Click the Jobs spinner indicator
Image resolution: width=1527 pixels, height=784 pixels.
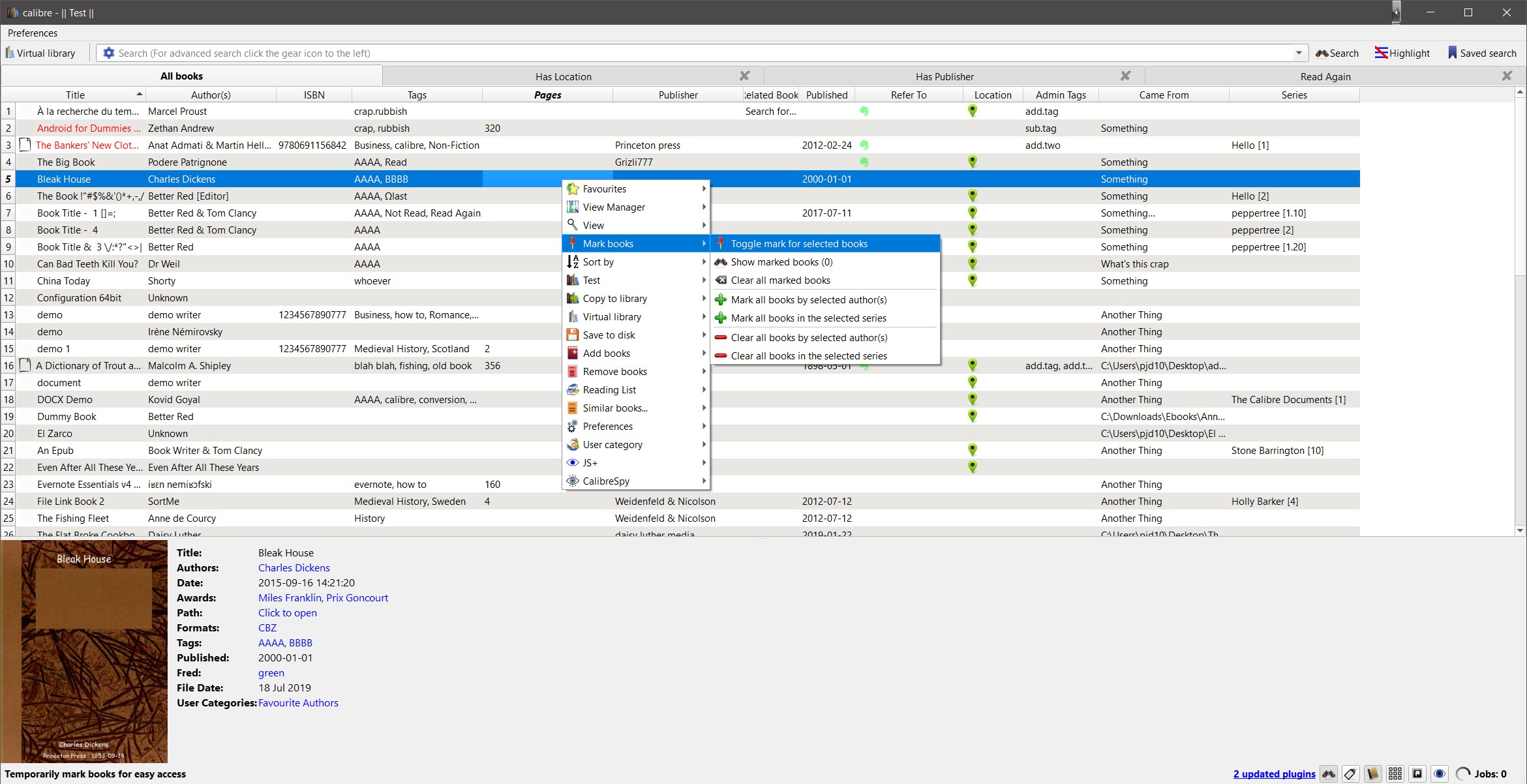point(1463,774)
